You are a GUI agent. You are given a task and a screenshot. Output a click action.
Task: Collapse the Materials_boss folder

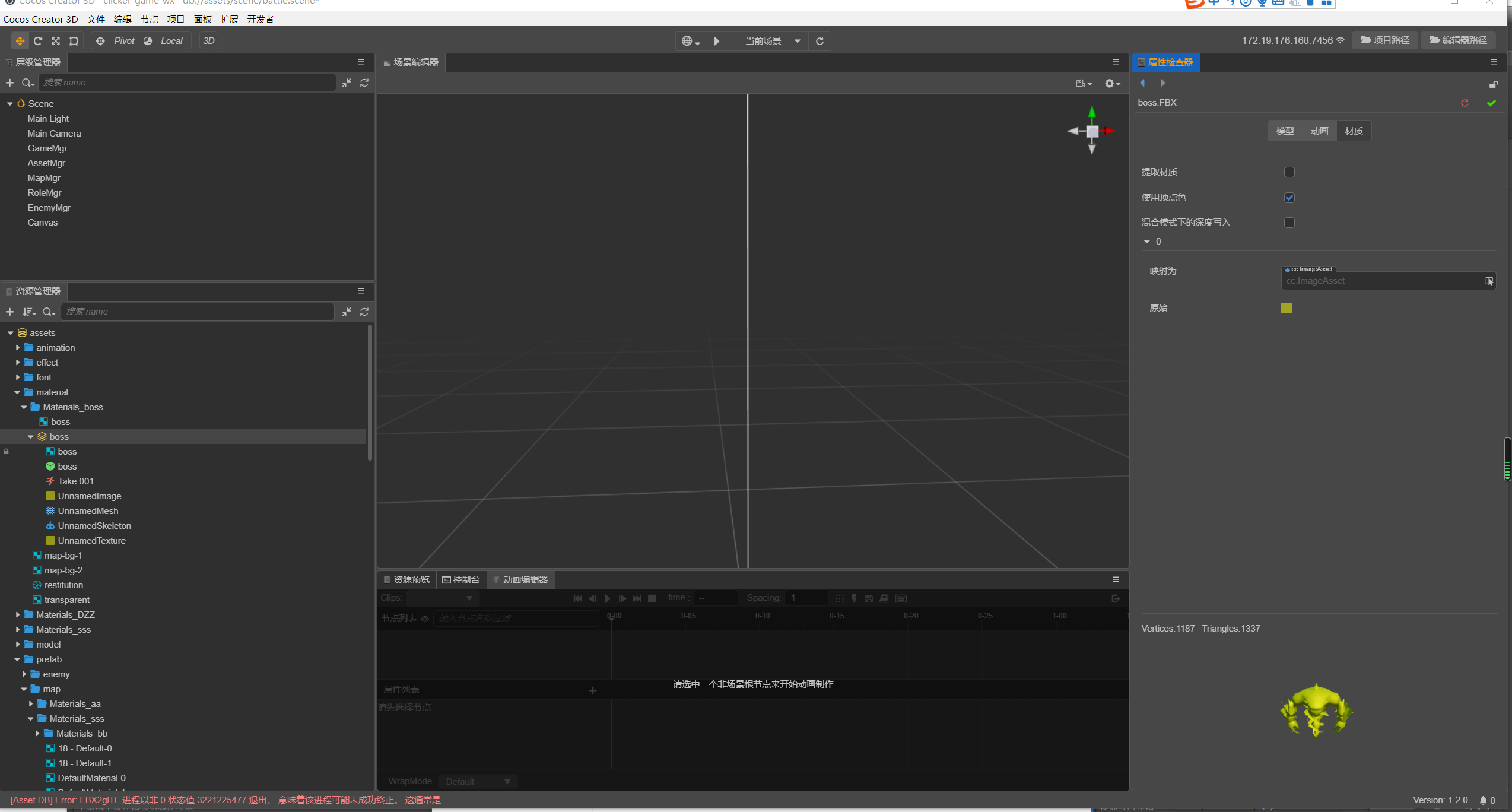pyautogui.click(x=24, y=407)
